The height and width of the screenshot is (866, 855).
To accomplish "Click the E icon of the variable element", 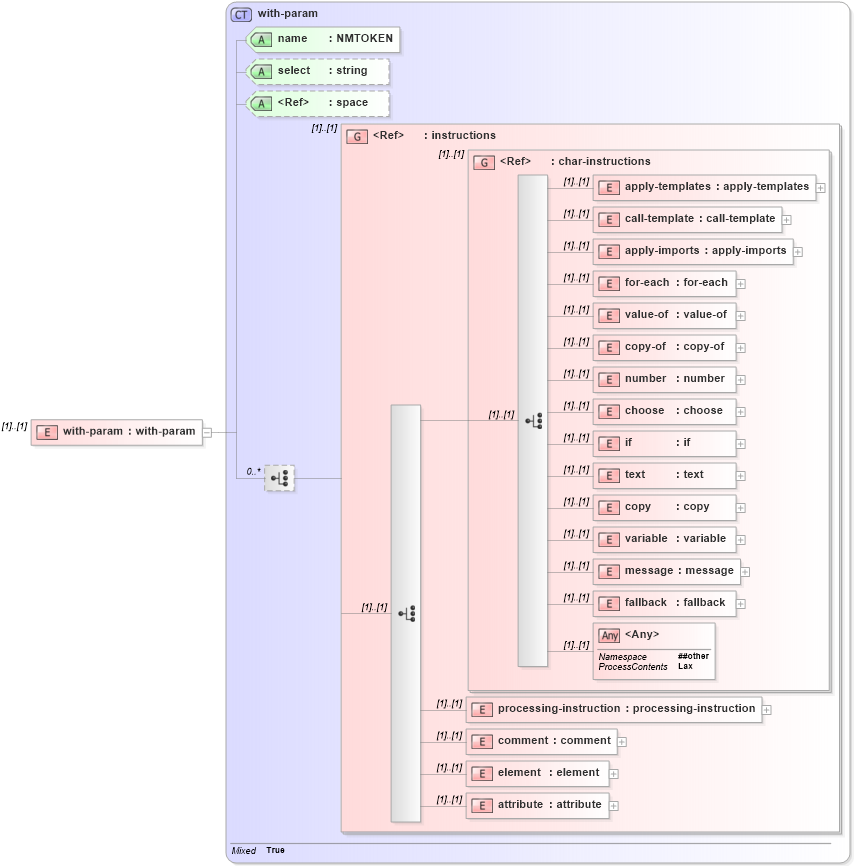I will pyautogui.click(x=608, y=539).
